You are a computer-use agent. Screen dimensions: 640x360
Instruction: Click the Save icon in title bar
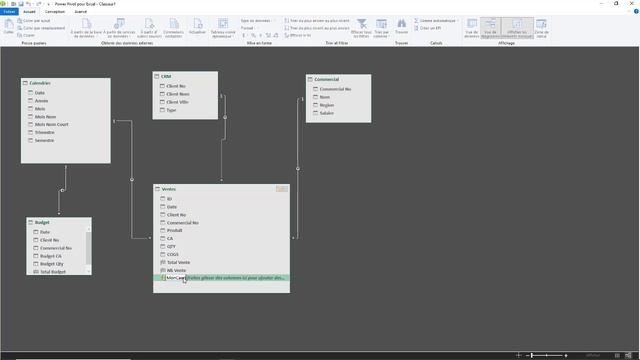point(21,4)
